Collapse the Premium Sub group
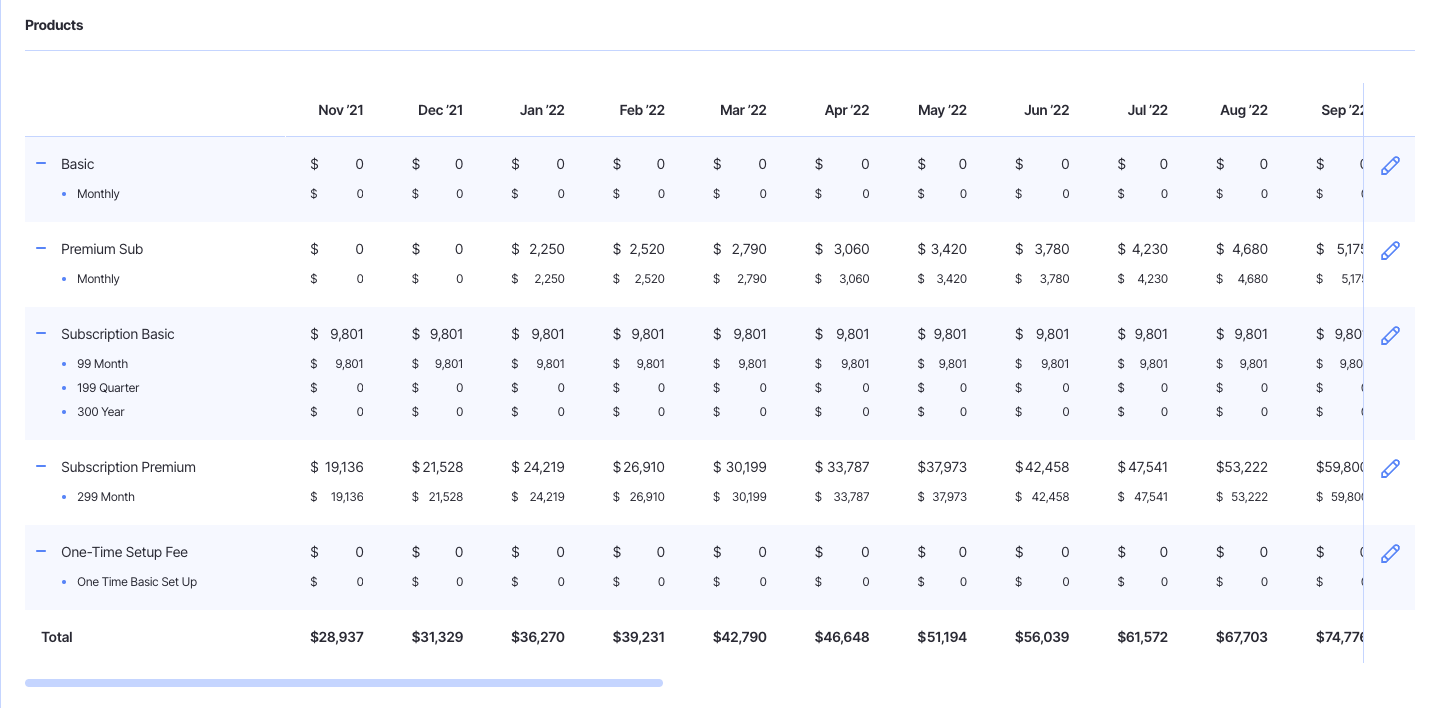Image resolution: width=1439 pixels, height=708 pixels. pos(41,249)
